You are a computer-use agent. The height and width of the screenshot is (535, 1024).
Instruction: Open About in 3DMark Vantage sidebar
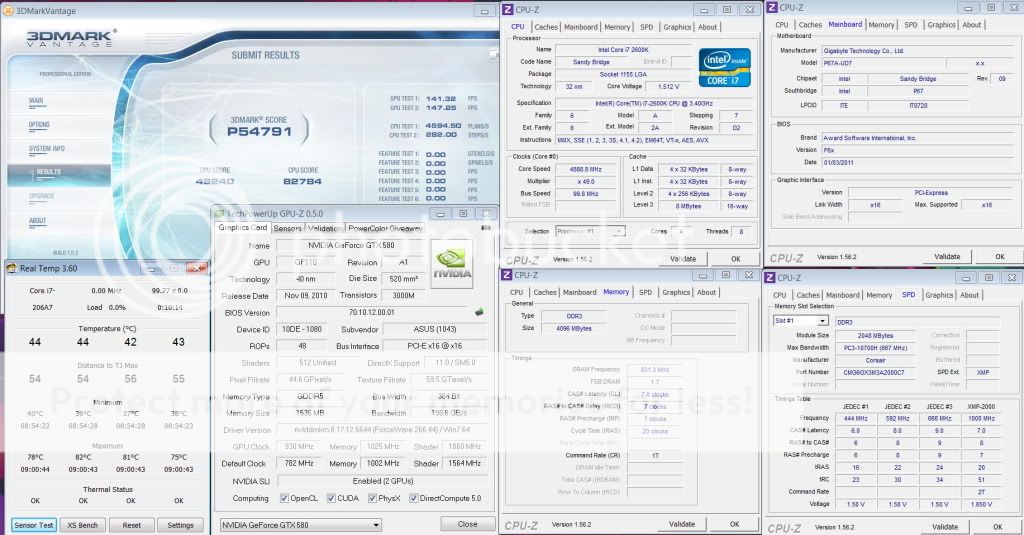pos(37,221)
